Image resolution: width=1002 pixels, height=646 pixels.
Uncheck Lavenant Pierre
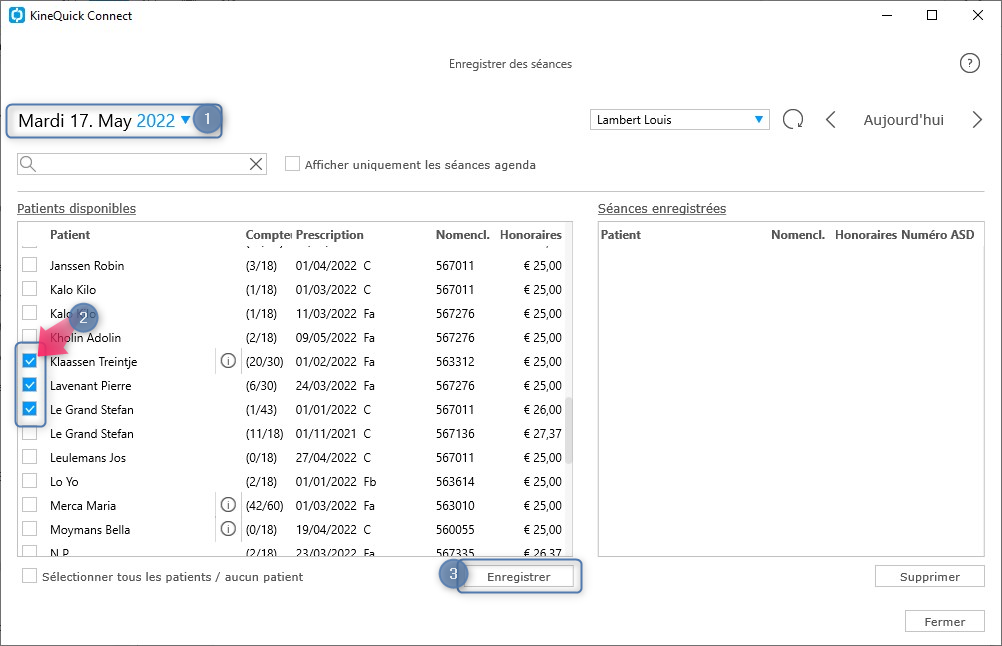(29, 385)
